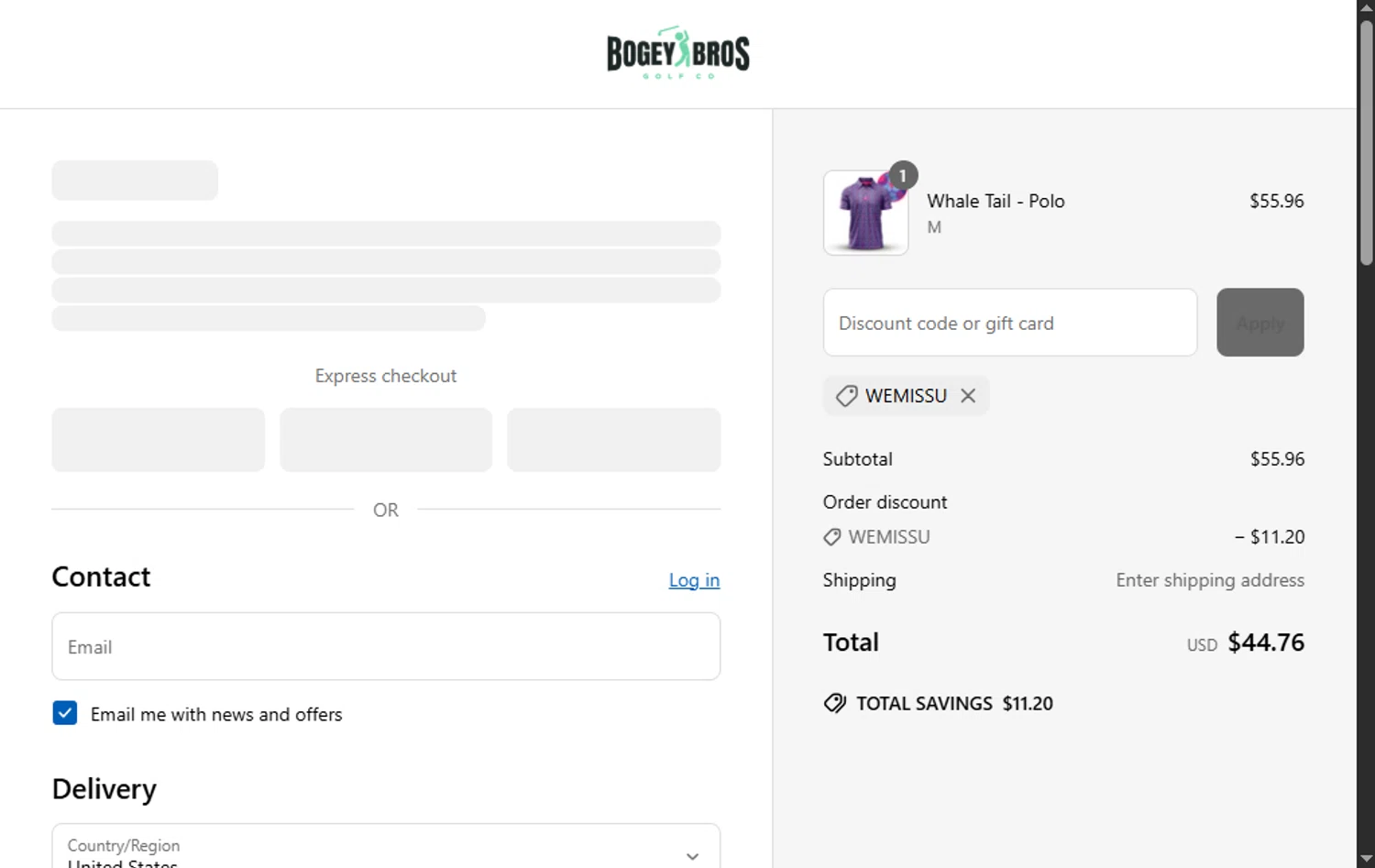
Task: Click the Bogey Bros logo
Action: pos(678,52)
